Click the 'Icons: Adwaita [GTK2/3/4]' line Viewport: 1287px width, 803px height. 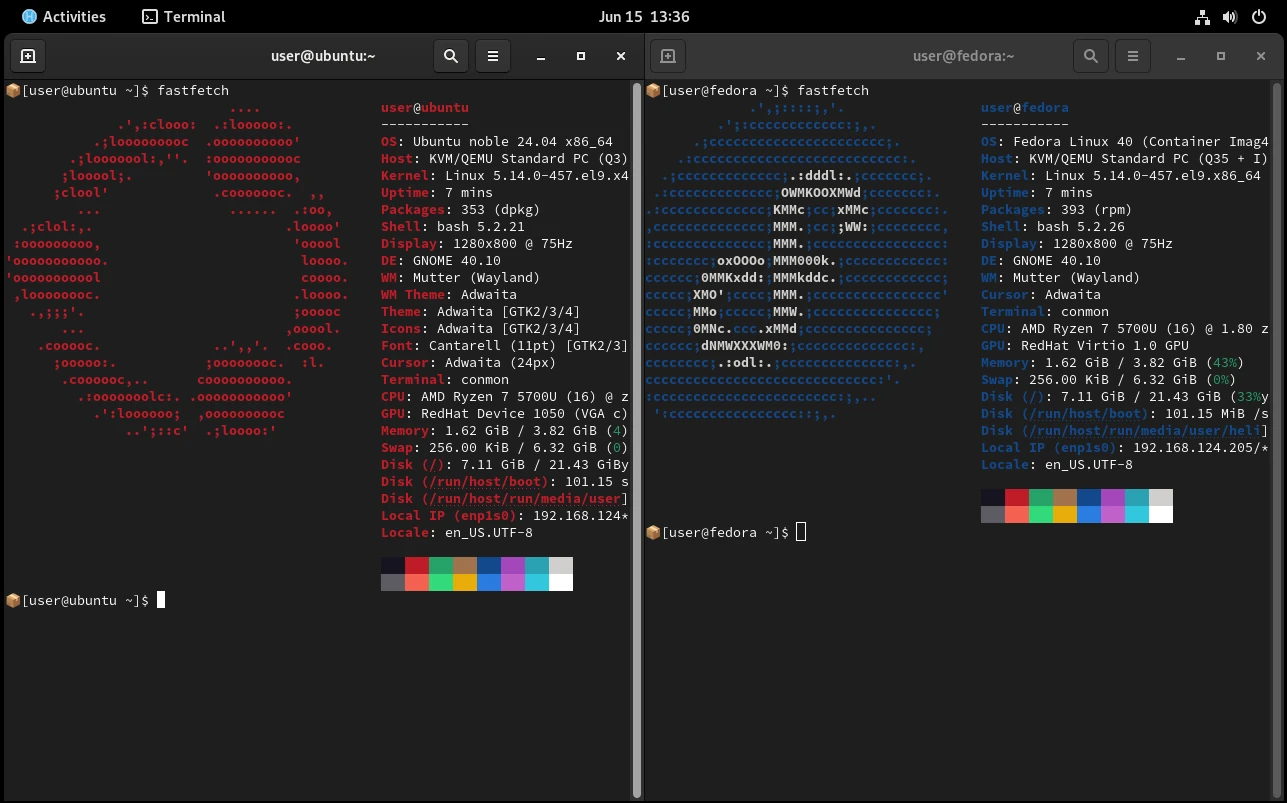481,329
